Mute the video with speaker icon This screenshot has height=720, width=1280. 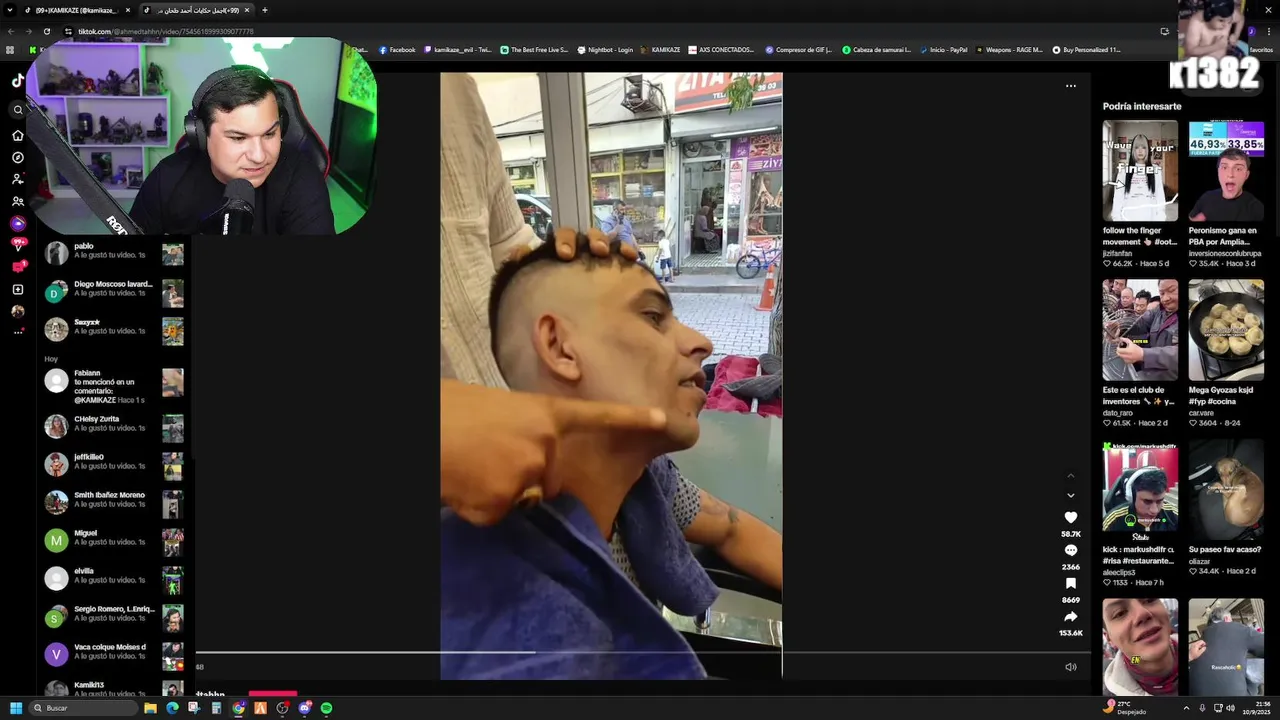[x=1070, y=667]
